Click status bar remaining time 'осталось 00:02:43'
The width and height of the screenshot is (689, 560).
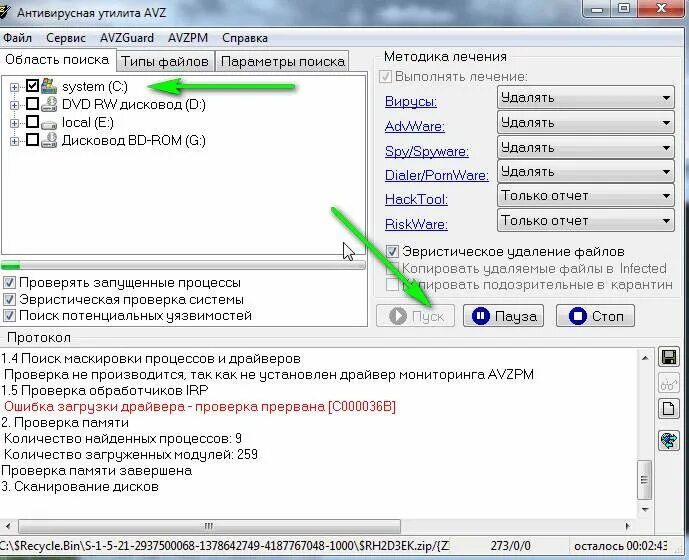[621, 546]
